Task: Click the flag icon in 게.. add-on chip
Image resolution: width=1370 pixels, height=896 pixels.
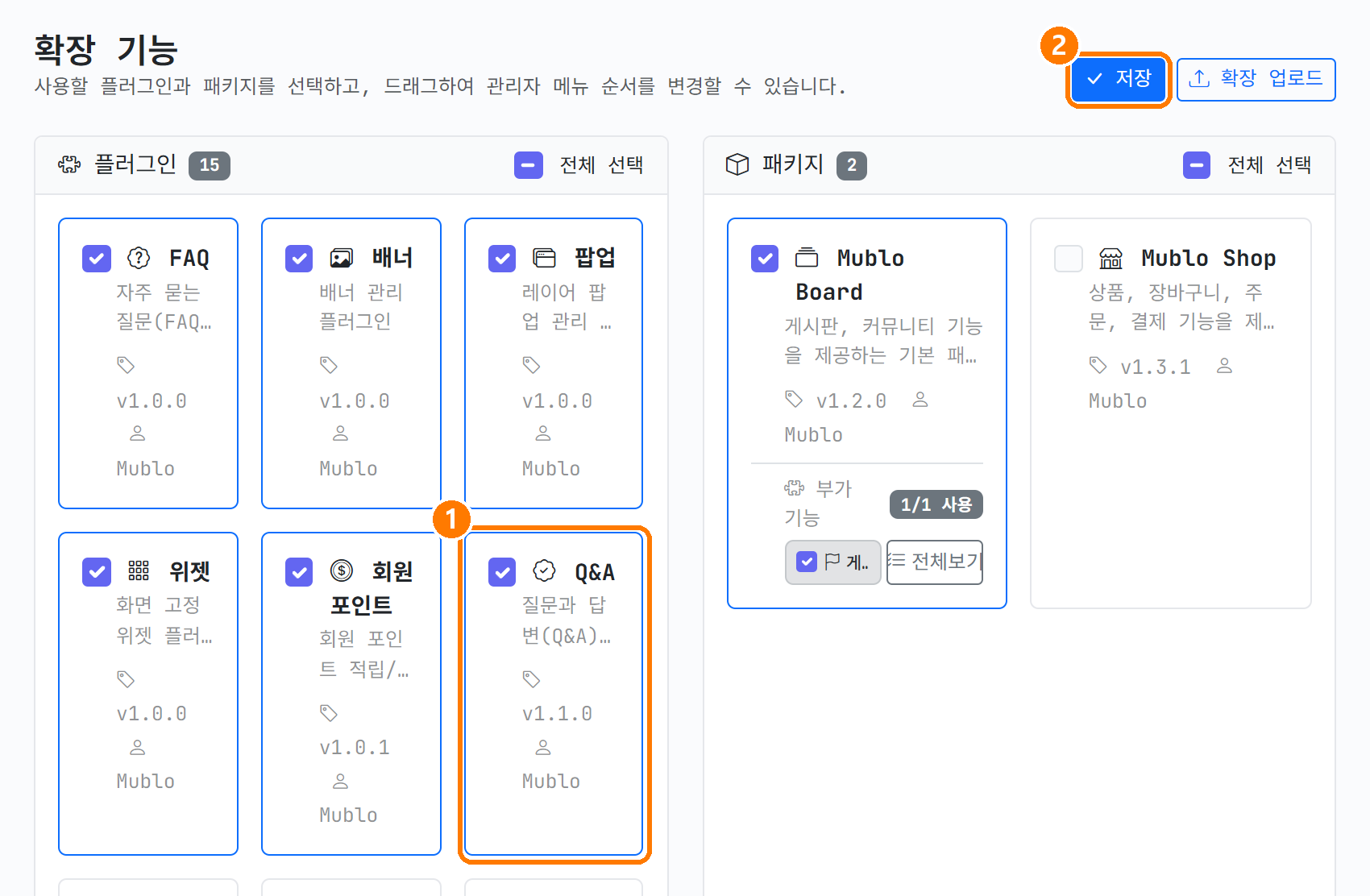Action: tap(832, 562)
